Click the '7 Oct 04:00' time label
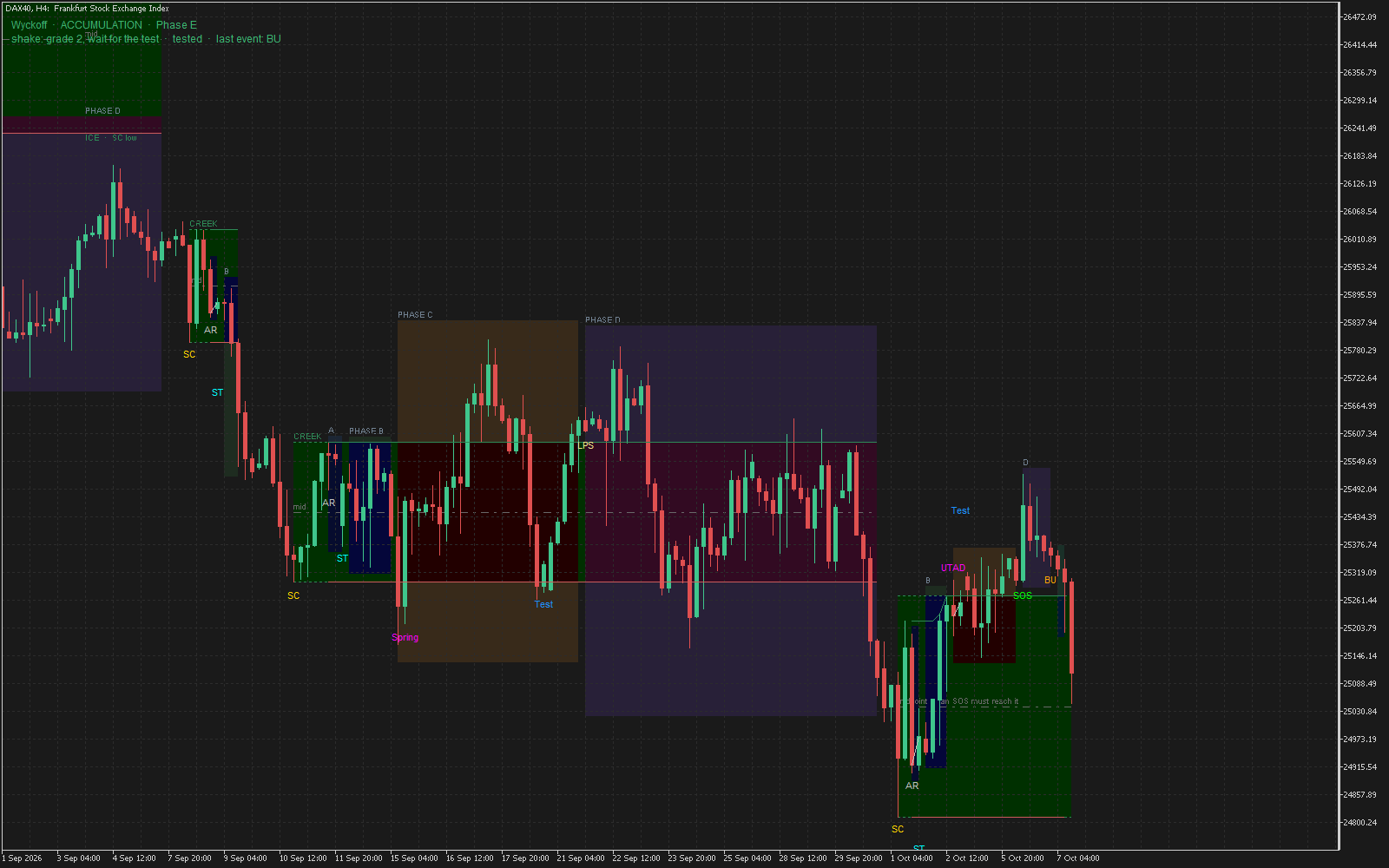 point(1078,858)
